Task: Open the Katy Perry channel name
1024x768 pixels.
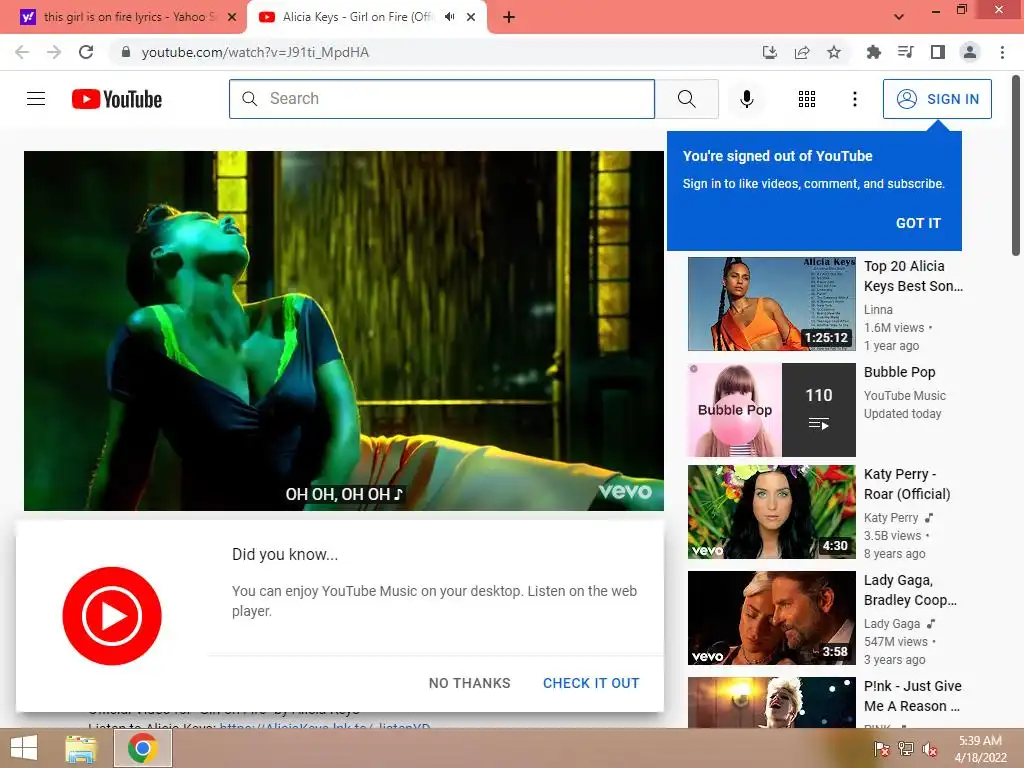Action: point(891,518)
